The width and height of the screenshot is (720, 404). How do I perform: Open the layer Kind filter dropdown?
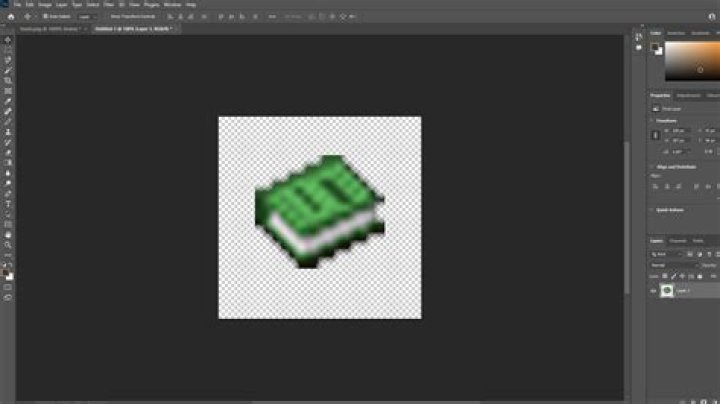[x=666, y=254]
